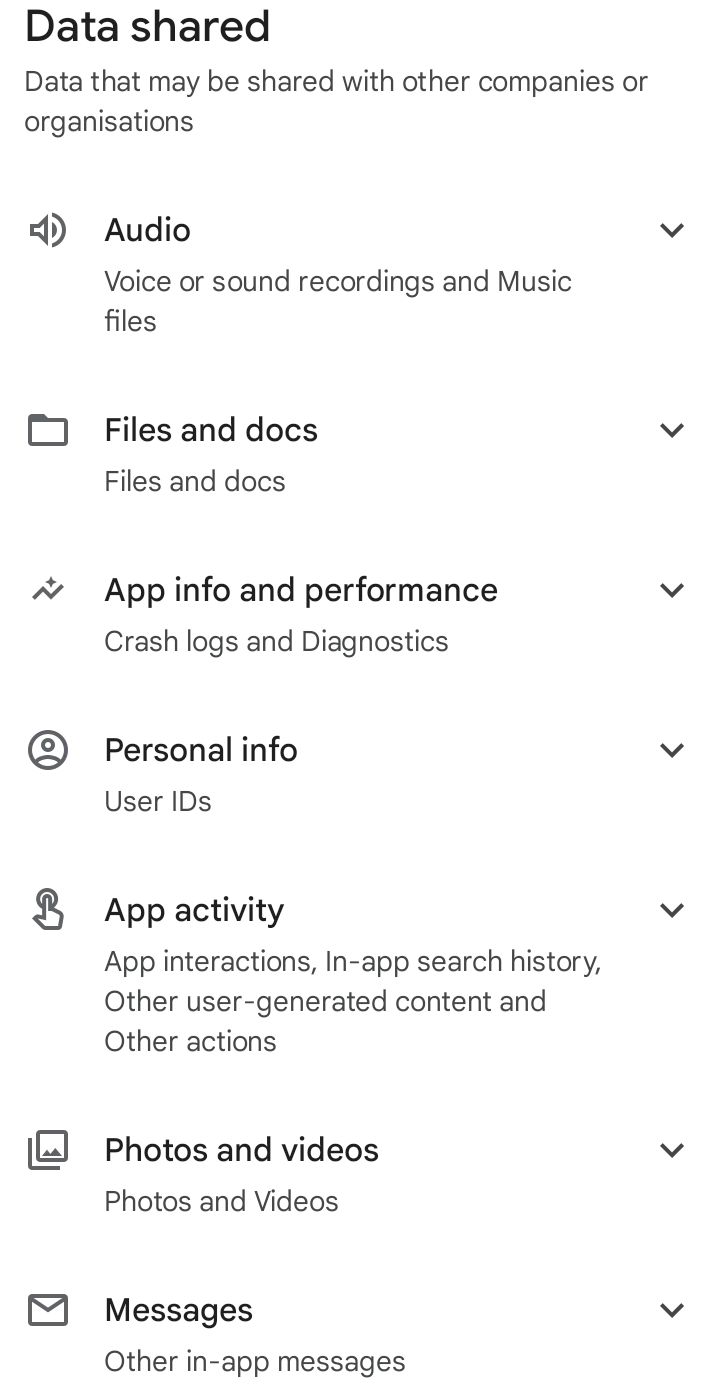This screenshot has height=1388, width=720.
Task: Expand the Photos and videos chevron
Action: [672, 1150]
